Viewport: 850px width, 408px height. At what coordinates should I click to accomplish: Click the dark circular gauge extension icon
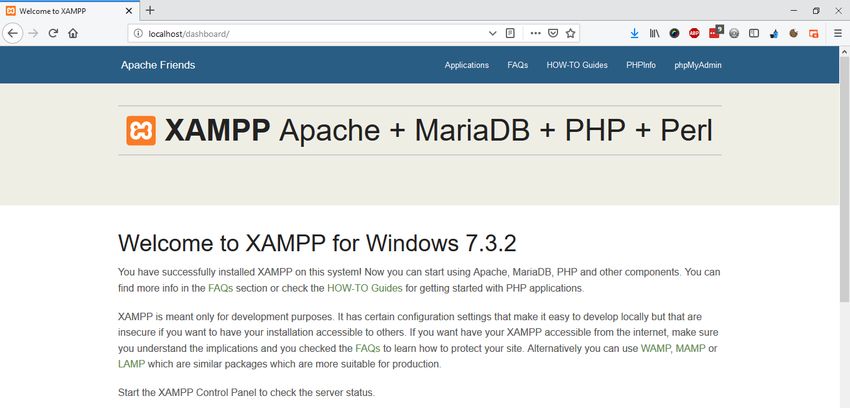pyautogui.click(x=674, y=33)
